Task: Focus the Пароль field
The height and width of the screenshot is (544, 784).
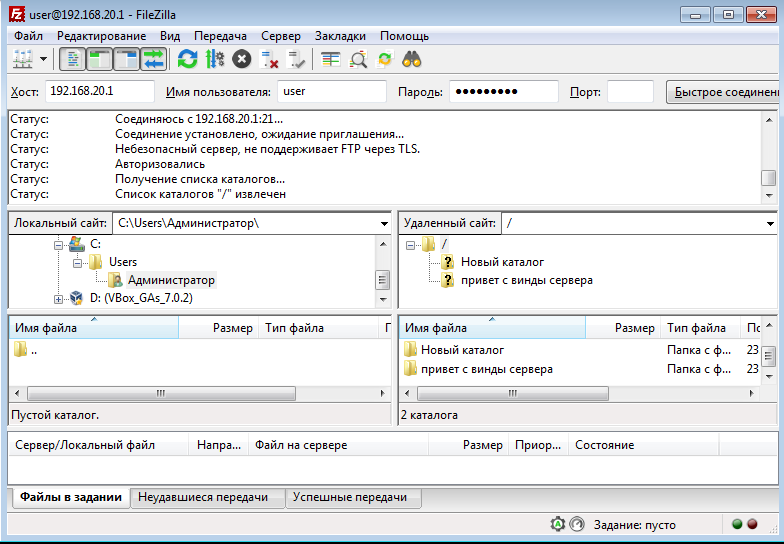Action: pyautogui.click(x=504, y=92)
